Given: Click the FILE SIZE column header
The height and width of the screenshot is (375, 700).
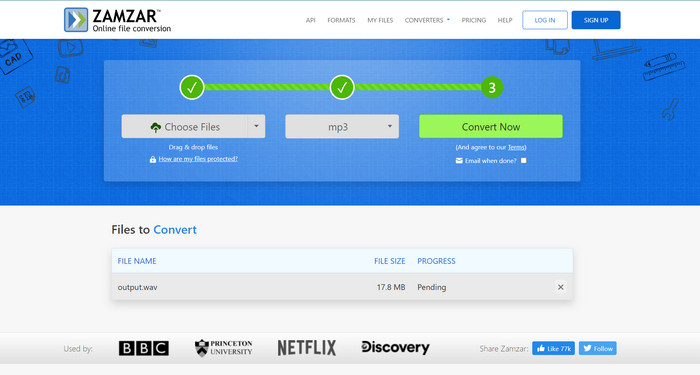Looking at the screenshot, I should point(389,261).
